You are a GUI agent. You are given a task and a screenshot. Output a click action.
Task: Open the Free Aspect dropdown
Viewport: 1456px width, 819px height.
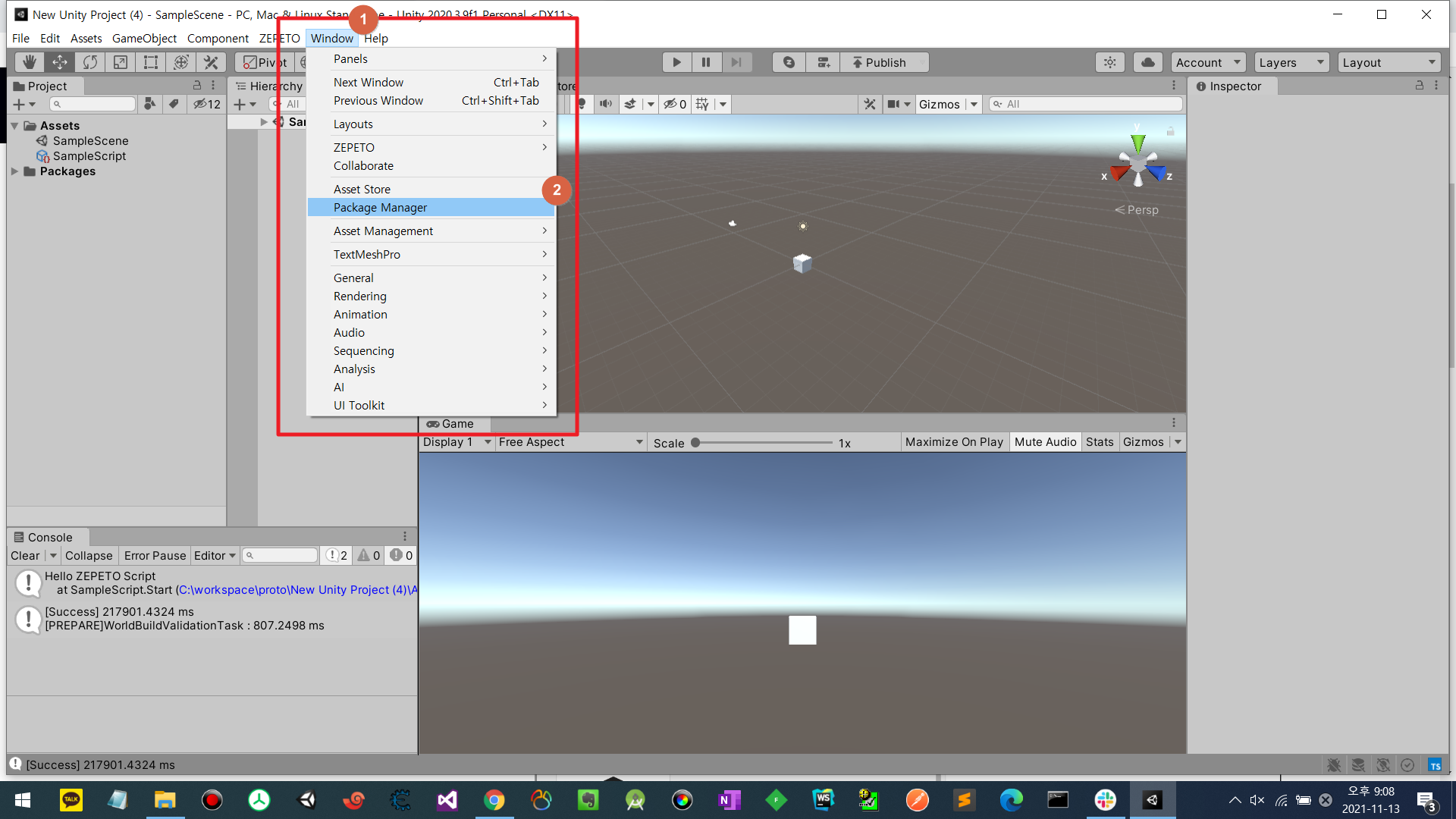(x=570, y=442)
